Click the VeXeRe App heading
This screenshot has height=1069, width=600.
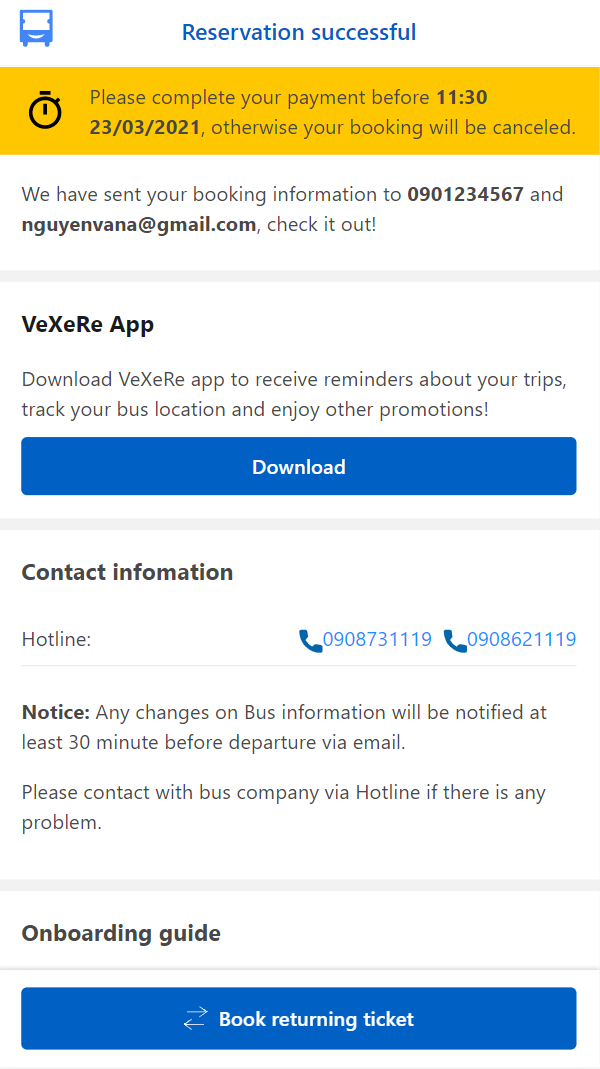[88, 325]
